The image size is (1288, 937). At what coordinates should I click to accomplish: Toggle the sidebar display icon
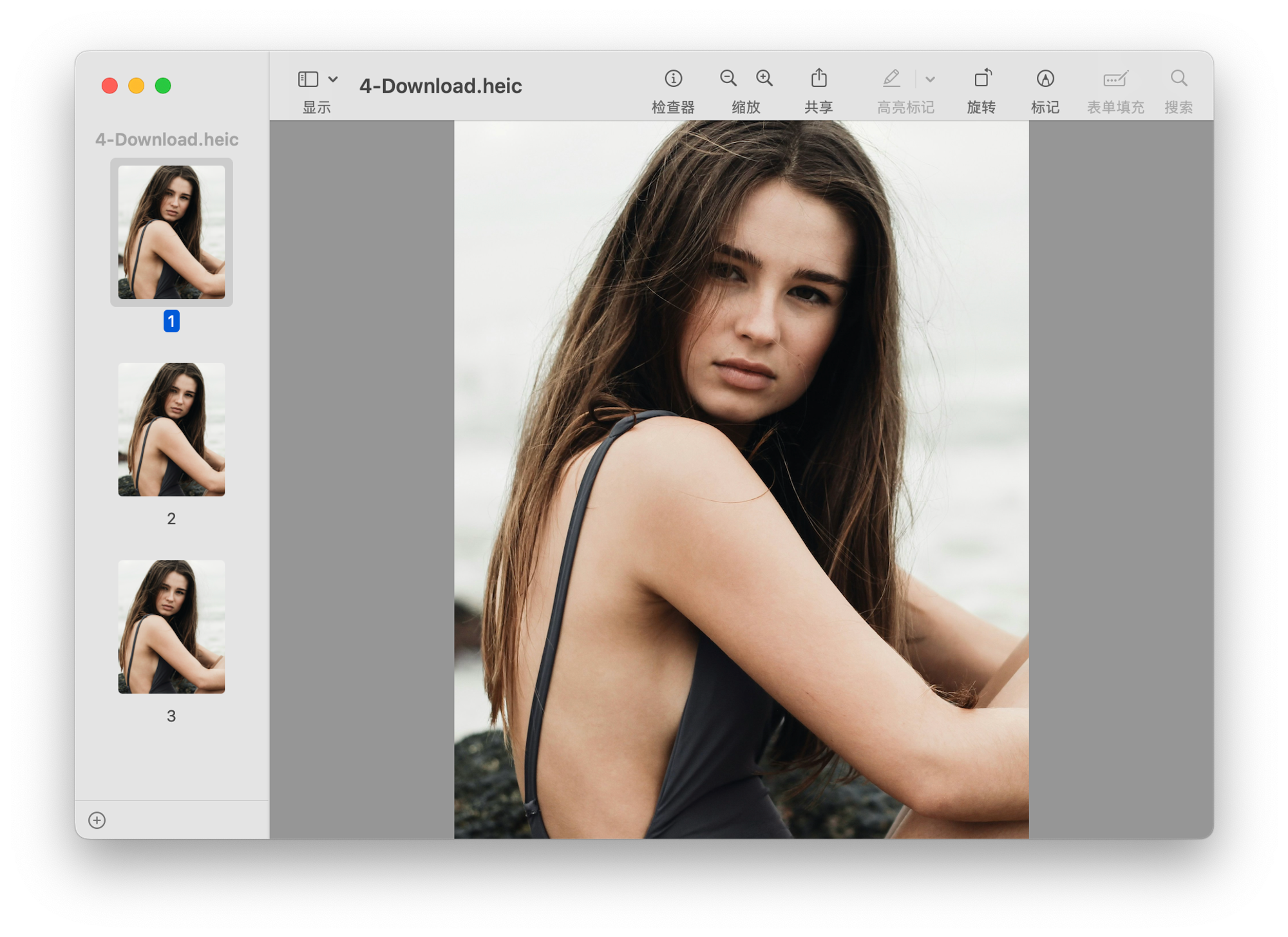pyautogui.click(x=308, y=79)
